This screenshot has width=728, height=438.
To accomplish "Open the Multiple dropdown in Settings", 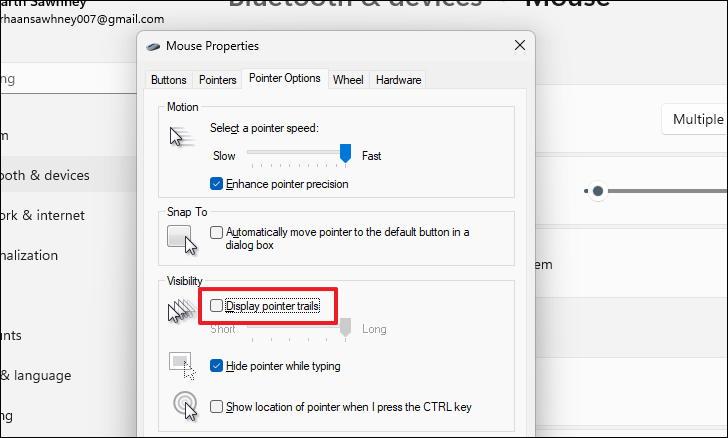I will point(695,119).
